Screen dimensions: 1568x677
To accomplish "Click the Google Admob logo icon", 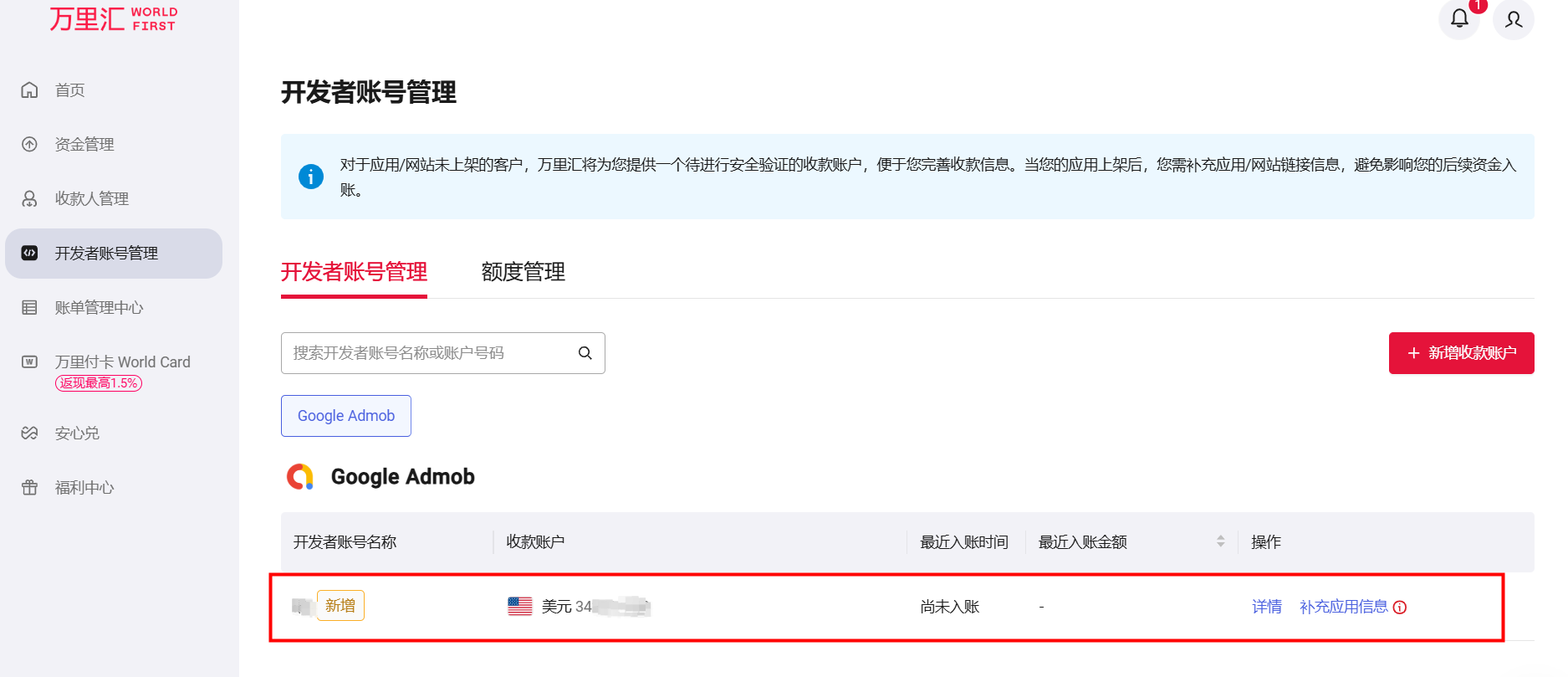I will click(300, 476).
